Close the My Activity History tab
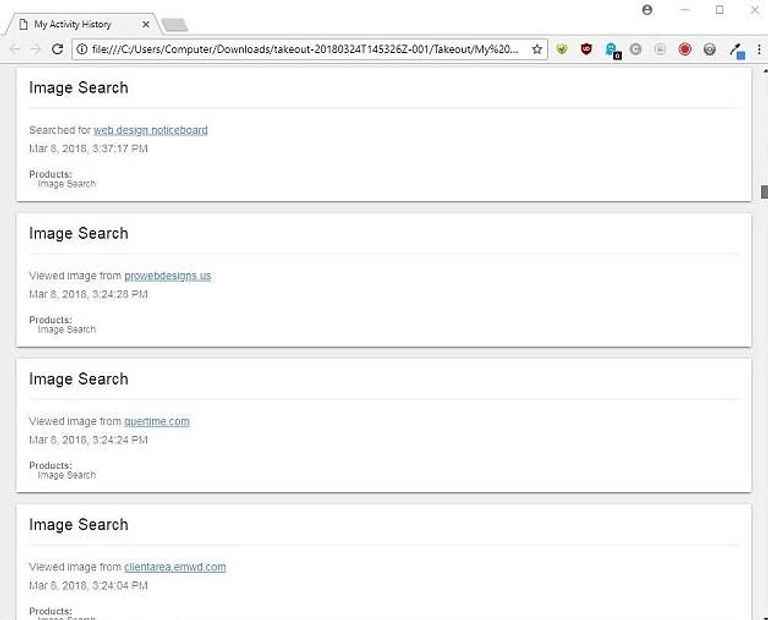This screenshot has height=620, width=768. coord(145,24)
